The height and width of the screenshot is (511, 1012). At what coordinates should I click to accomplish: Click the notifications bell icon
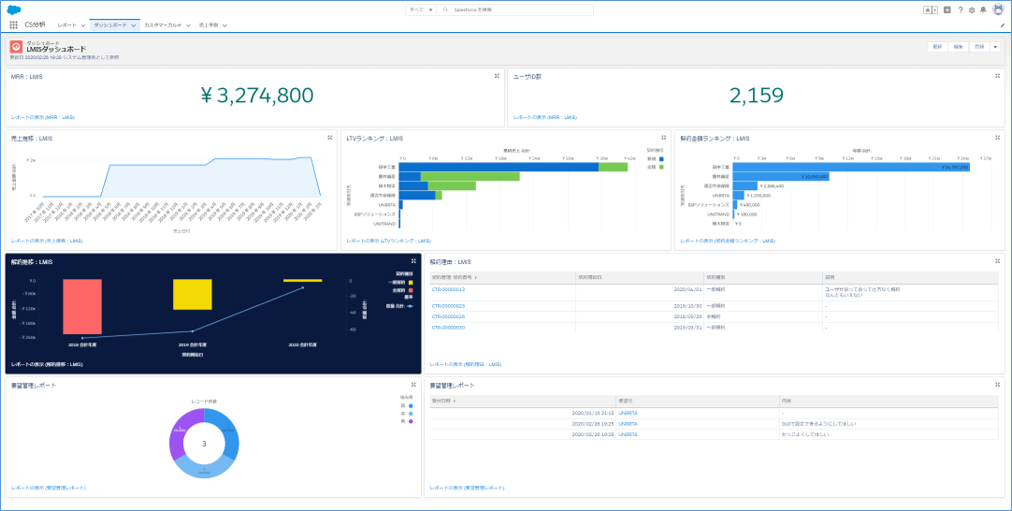(983, 10)
